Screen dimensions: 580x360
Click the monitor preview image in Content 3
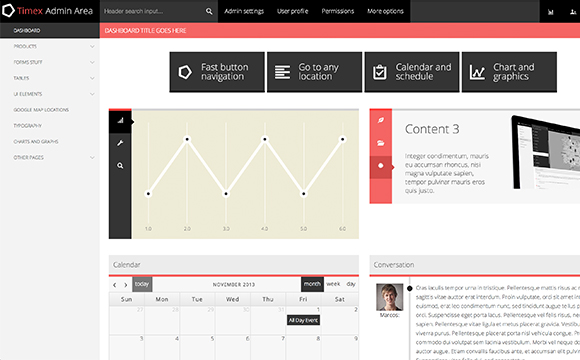546,152
